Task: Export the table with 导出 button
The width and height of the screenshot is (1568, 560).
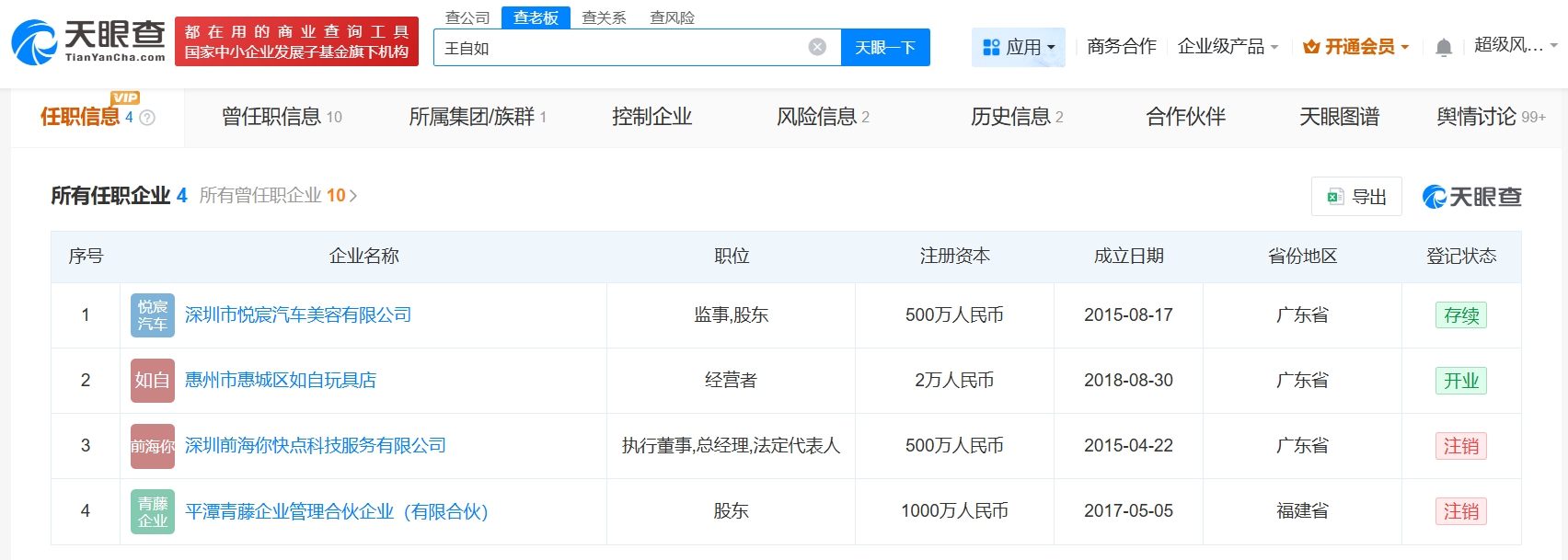Action: click(1356, 197)
